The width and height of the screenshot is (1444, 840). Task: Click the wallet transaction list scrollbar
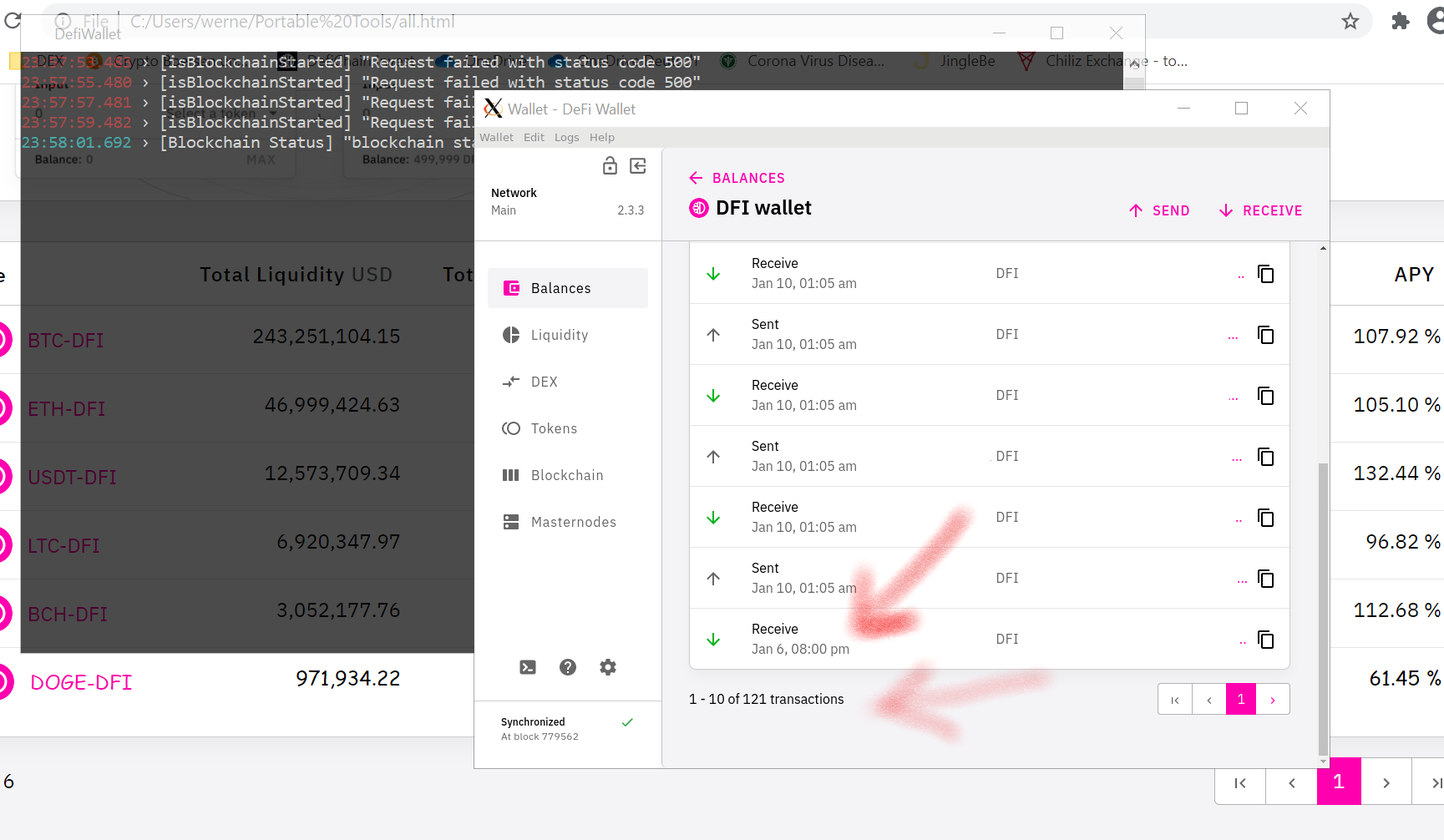1323,608
